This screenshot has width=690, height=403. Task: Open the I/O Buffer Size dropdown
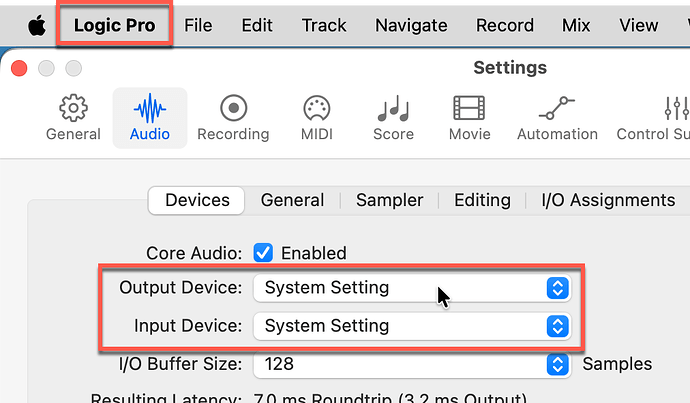[x=411, y=364]
